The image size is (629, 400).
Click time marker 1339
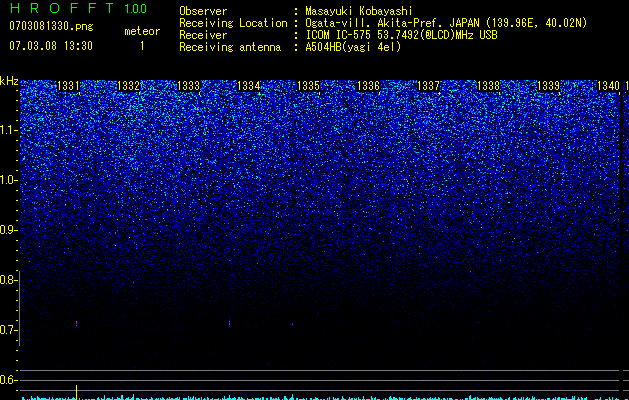pyautogui.click(x=548, y=86)
